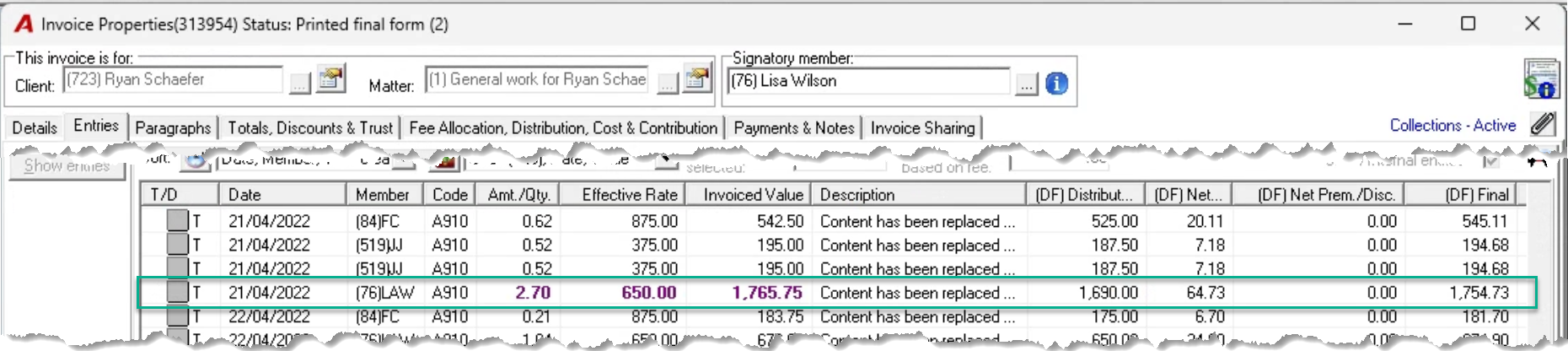Click the amount 2.70 cell
The width and height of the screenshot is (1568, 351).
(x=533, y=293)
